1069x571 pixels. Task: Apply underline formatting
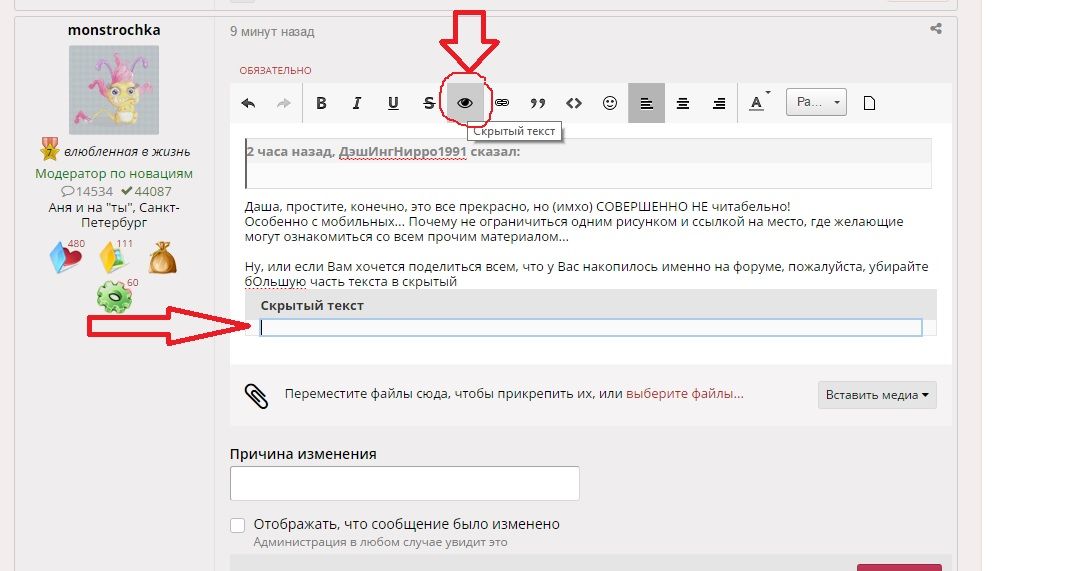click(393, 103)
